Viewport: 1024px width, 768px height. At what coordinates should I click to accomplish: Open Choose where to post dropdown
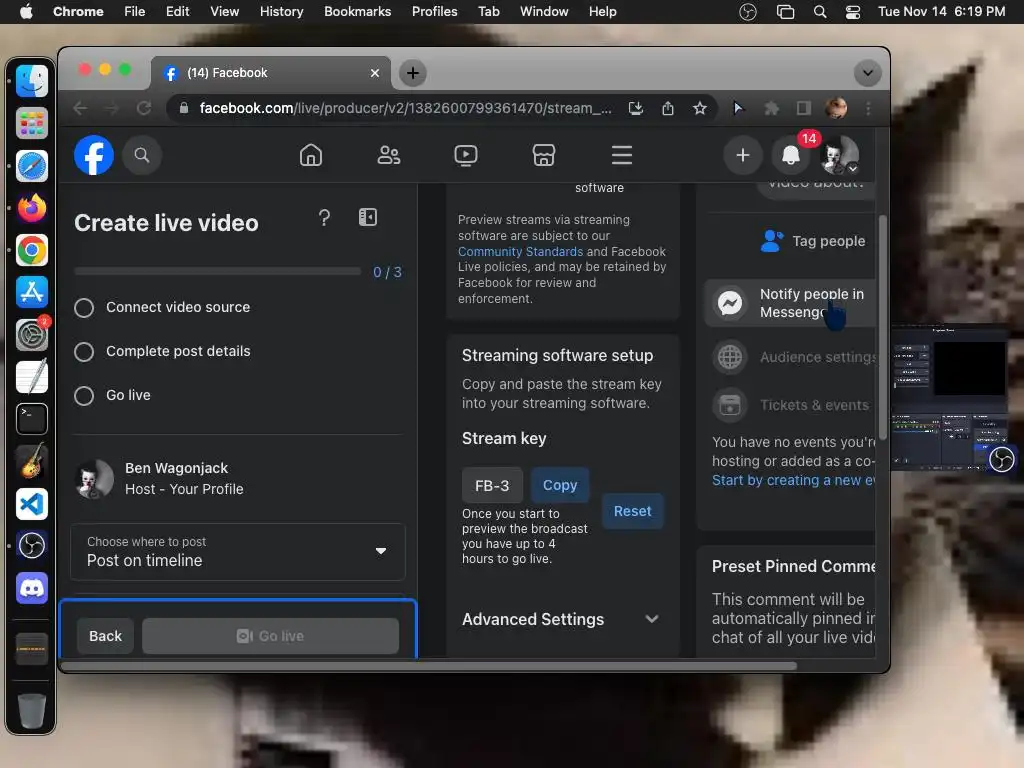tap(238, 552)
